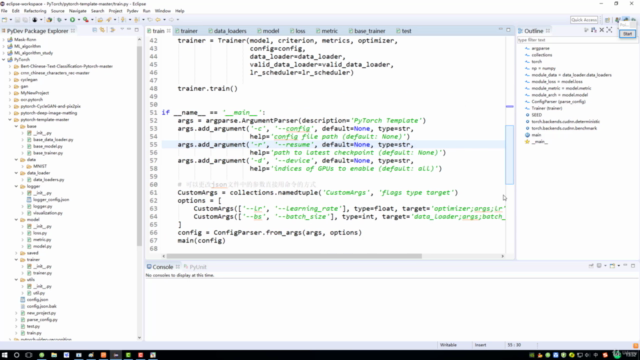This screenshot has height=360, width=640.
Task: Open the New file dropdown arrow
Action: coord(11,20)
